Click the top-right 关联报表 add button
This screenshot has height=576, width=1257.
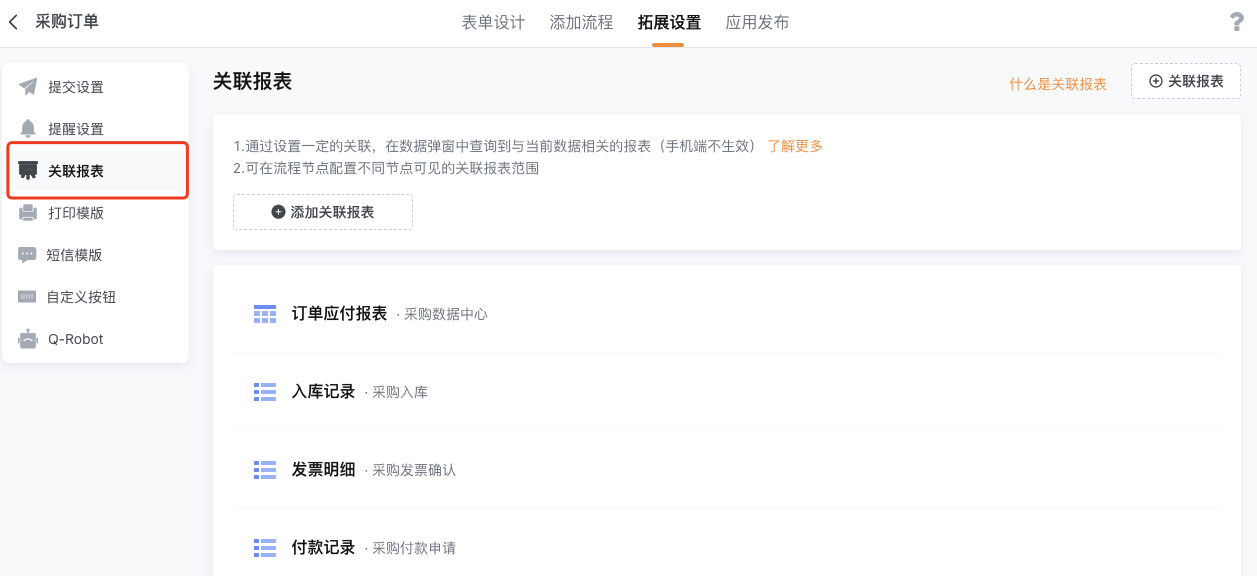click(x=1186, y=81)
